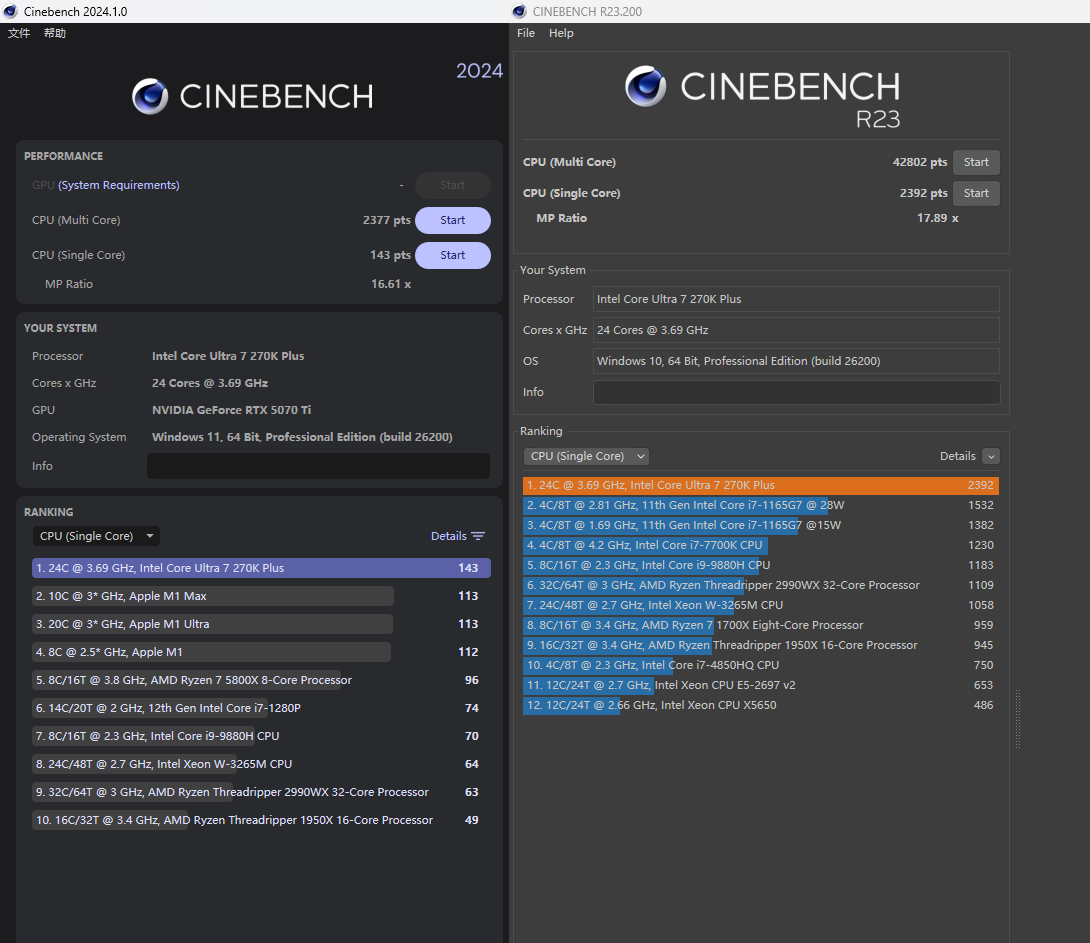Click the Details filter icon in Cinebench 2024
1090x943 pixels.
tap(478, 536)
